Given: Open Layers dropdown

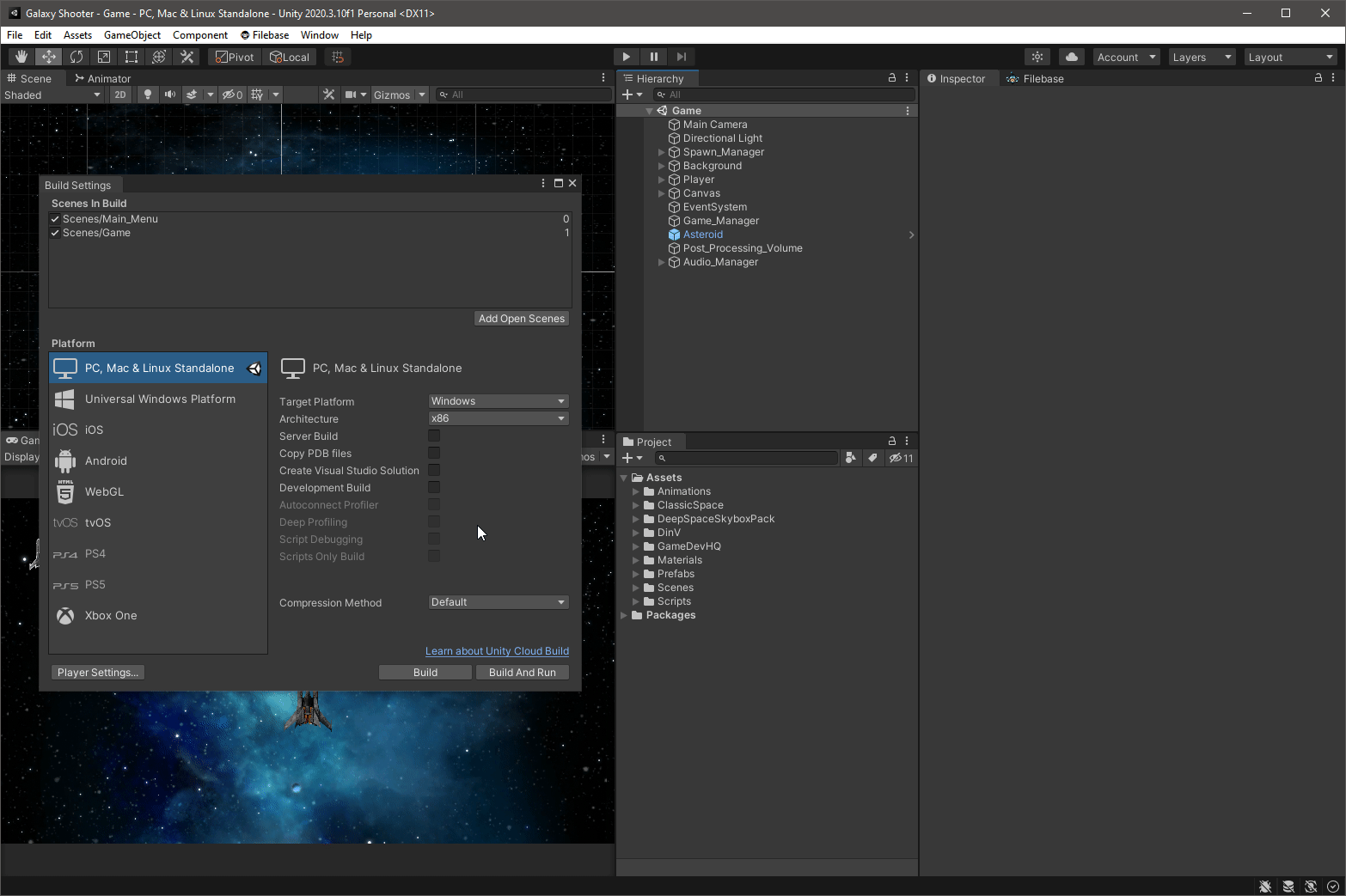Looking at the screenshot, I should click(1202, 57).
